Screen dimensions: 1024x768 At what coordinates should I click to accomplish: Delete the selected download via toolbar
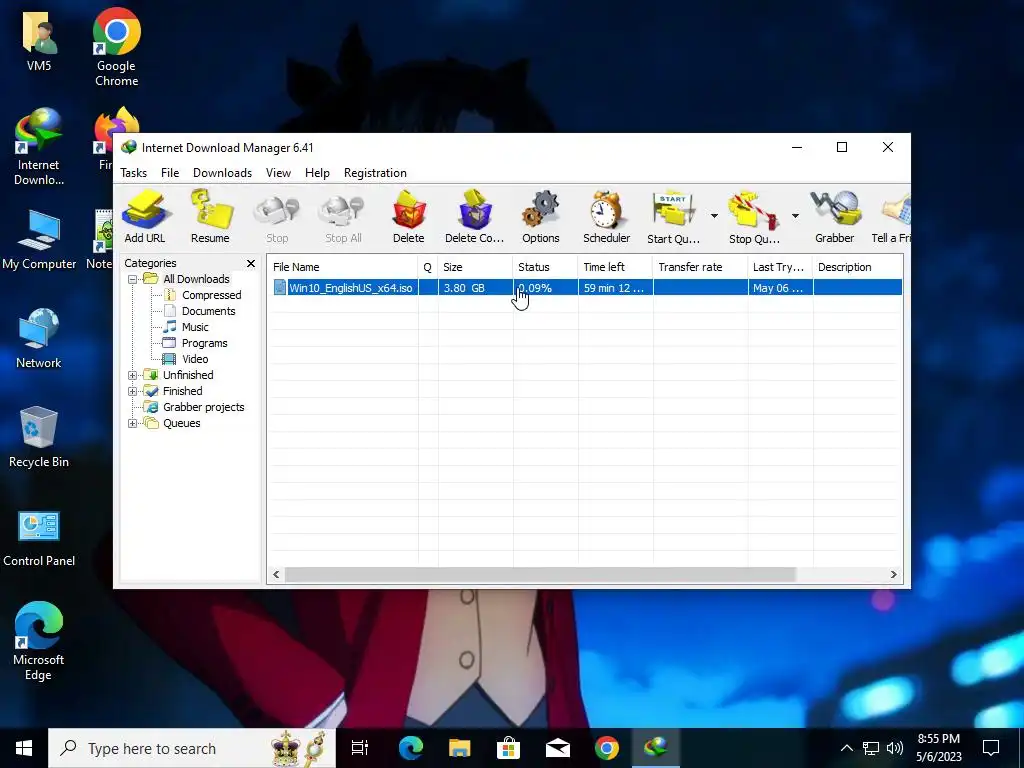click(409, 217)
